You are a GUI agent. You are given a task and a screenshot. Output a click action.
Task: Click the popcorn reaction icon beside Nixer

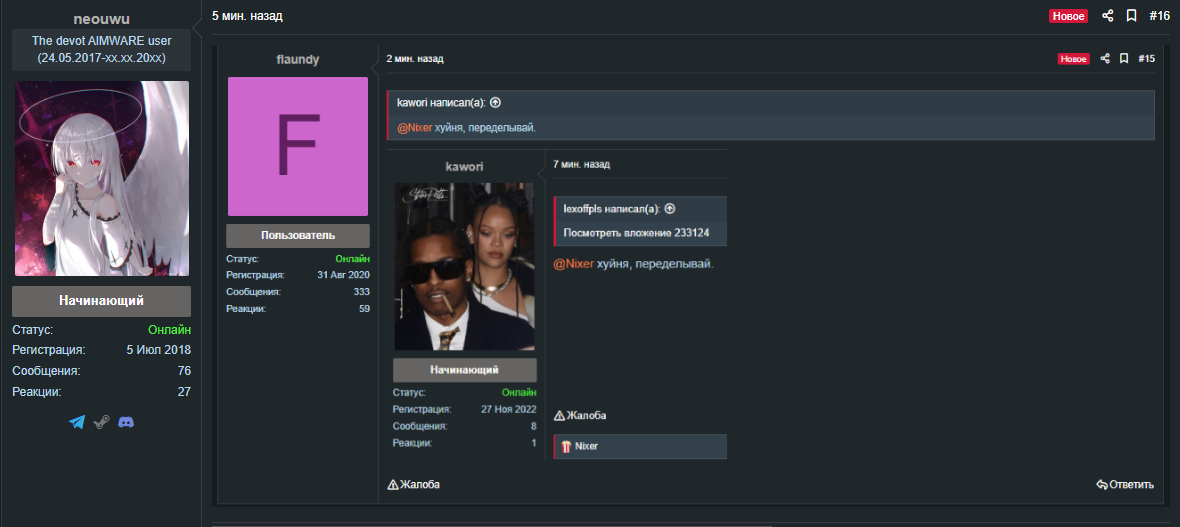566,446
